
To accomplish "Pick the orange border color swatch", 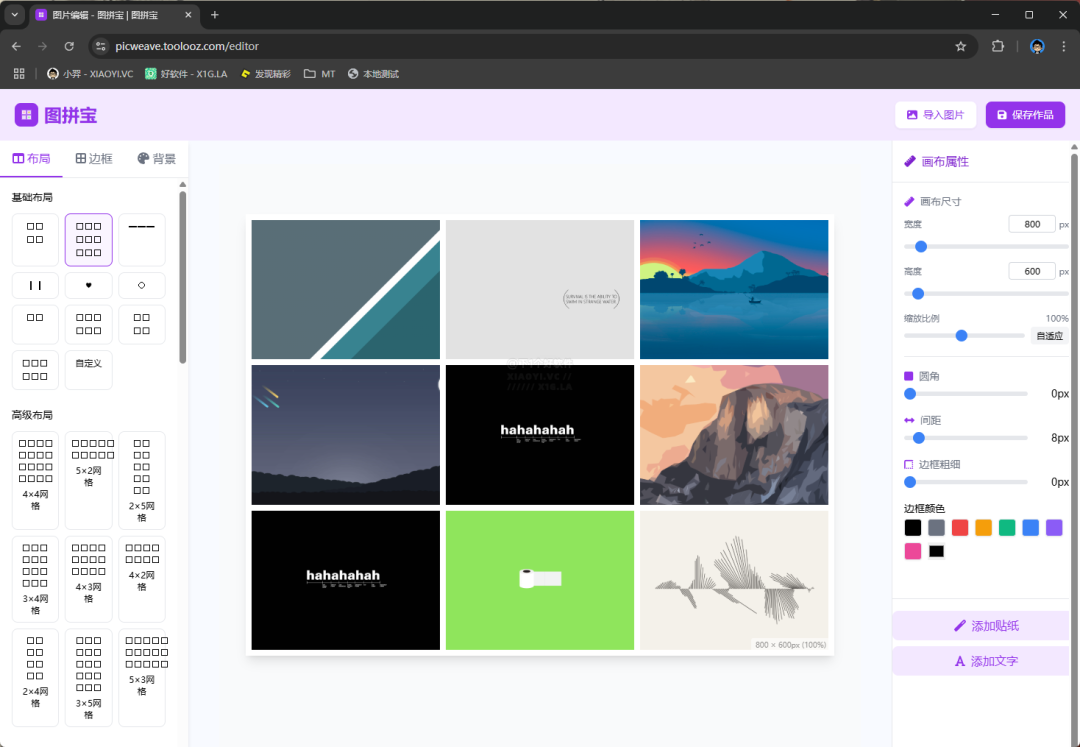I will 984,527.
